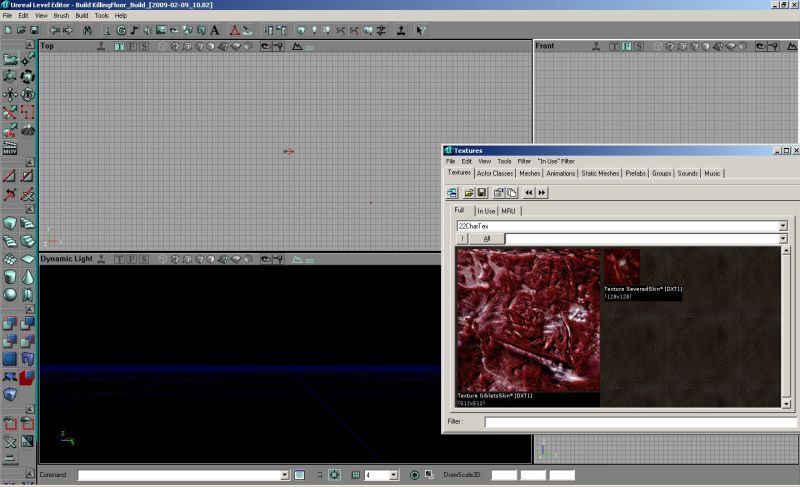Click the Save icon in Textures window

point(481,193)
